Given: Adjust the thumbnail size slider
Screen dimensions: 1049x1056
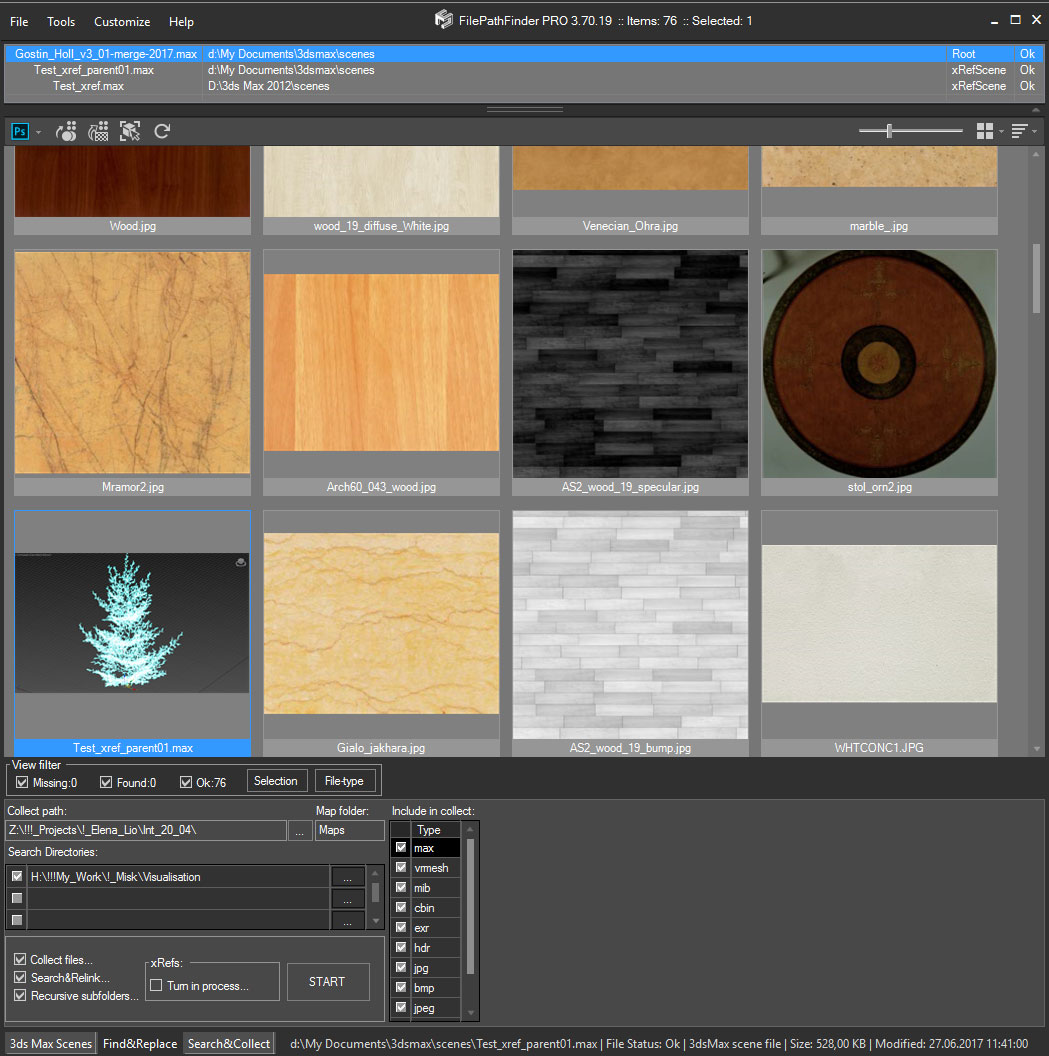Looking at the screenshot, I should (889, 131).
